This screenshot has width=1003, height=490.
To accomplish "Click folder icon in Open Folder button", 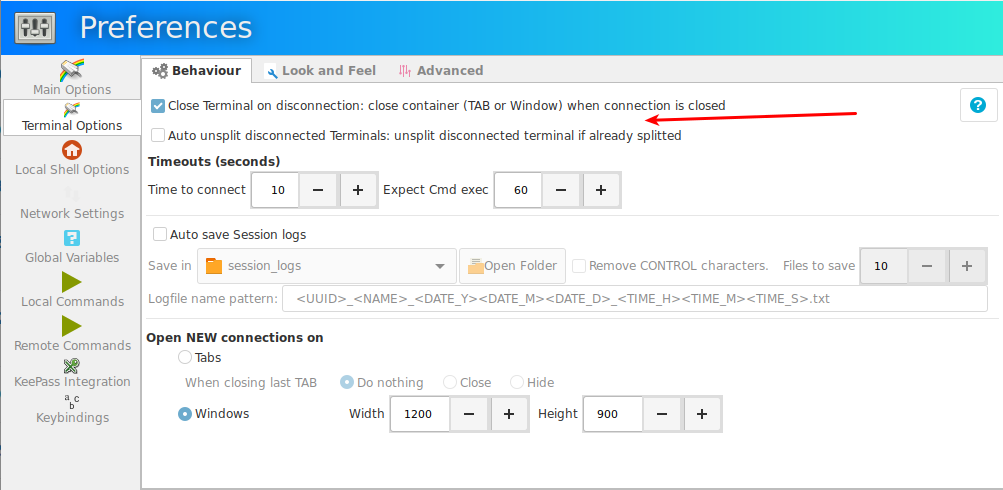I will (x=475, y=266).
